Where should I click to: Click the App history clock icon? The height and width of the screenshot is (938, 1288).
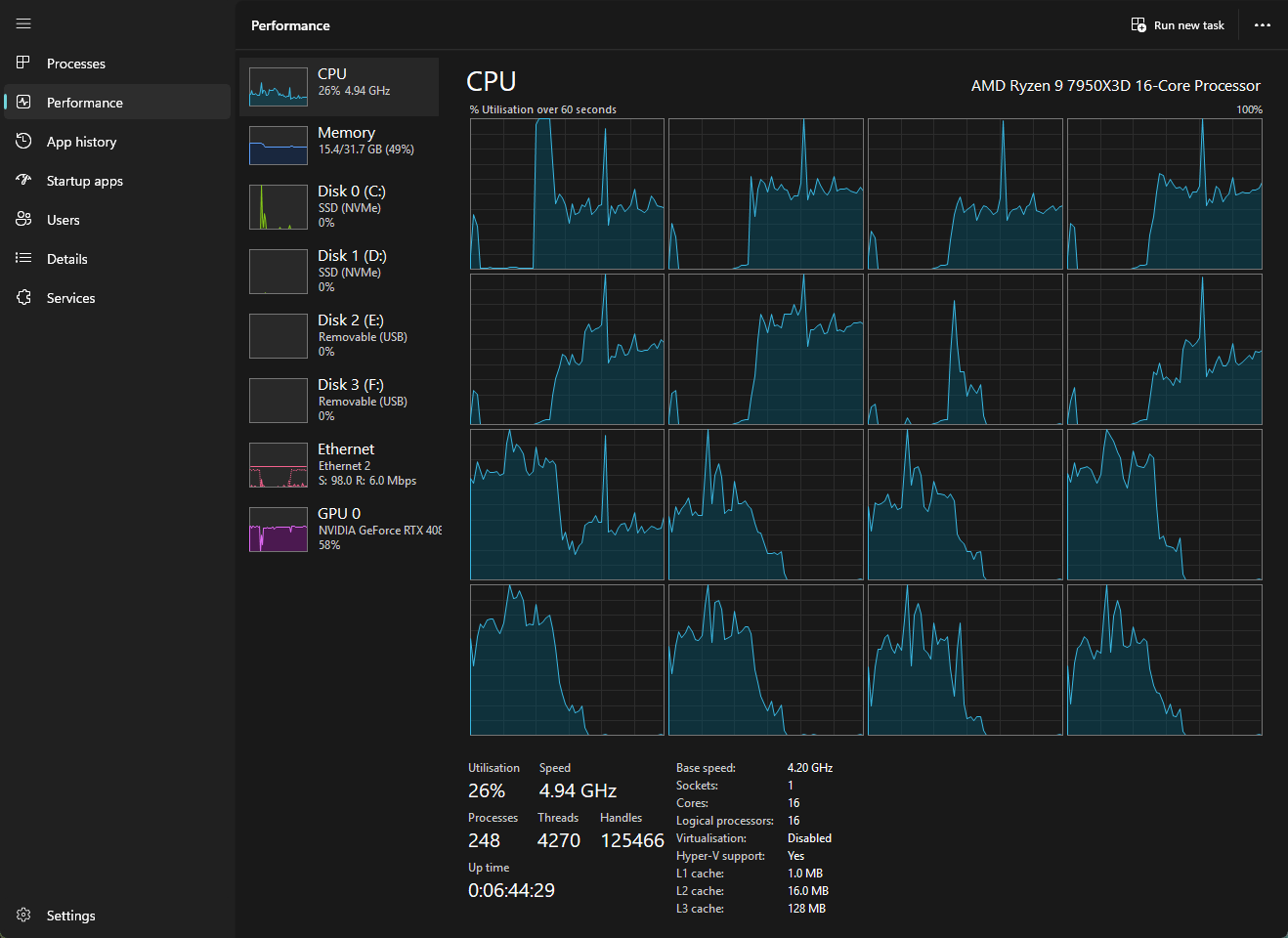(23, 142)
